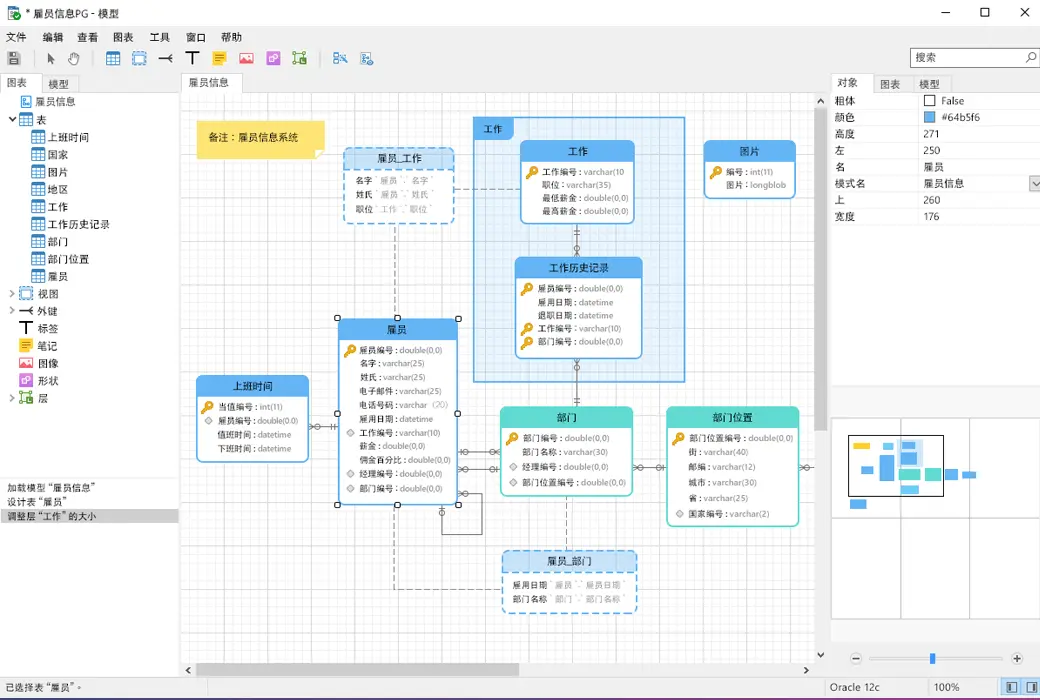Open the 帮助 menu
The width and height of the screenshot is (1040, 700).
point(231,37)
